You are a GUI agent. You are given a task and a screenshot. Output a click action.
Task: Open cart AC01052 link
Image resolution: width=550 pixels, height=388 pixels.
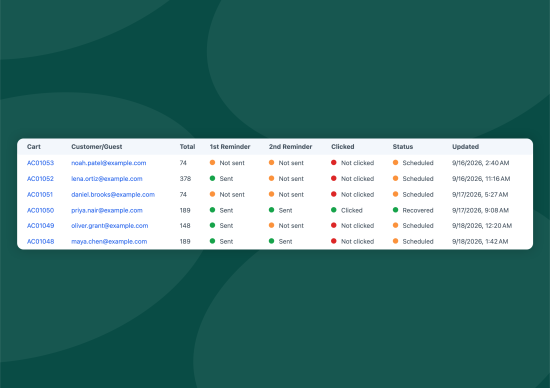click(40, 179)
